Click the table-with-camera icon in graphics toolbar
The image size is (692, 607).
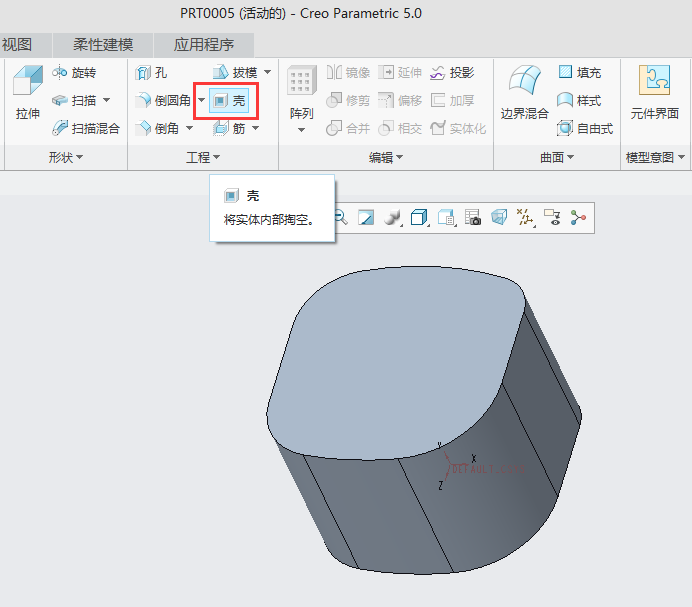473,218
